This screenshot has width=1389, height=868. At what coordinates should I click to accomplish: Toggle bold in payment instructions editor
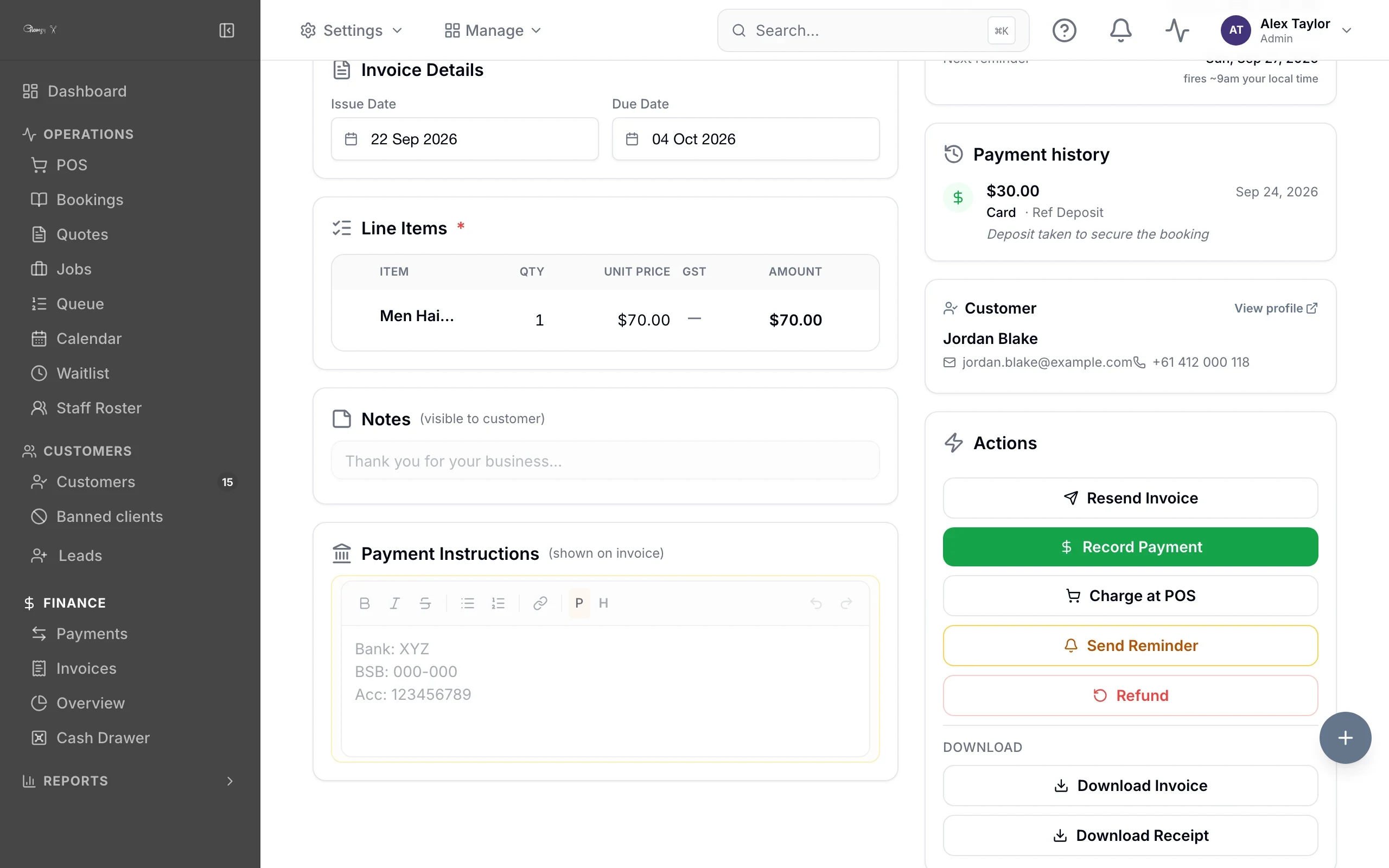pos(365,603)
